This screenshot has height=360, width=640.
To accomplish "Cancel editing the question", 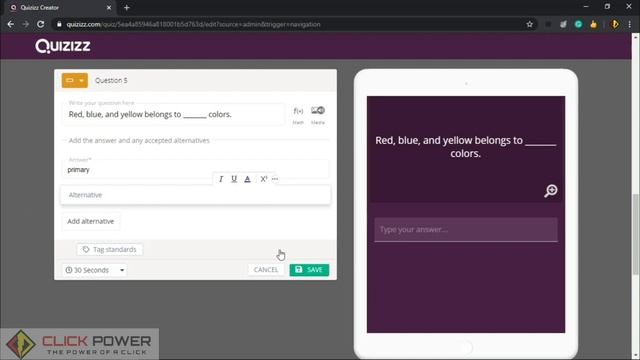I will pos(266,270).
